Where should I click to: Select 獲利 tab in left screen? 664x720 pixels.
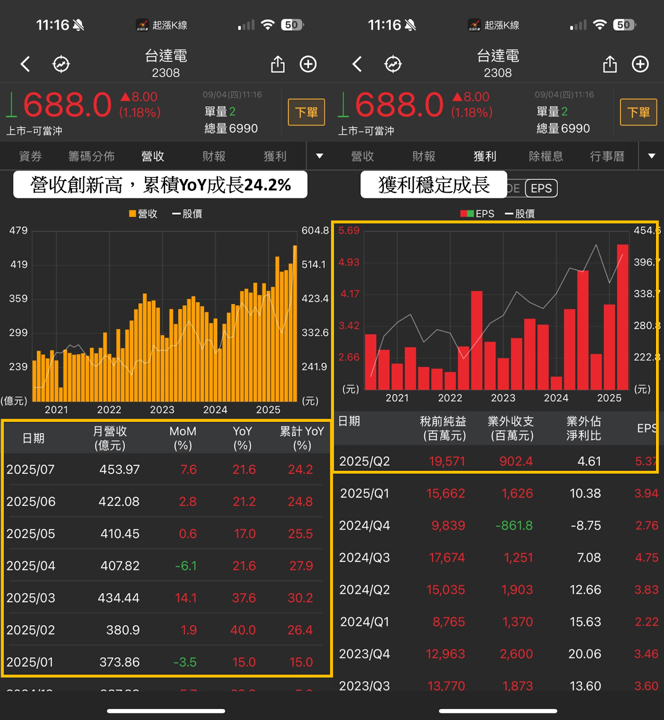(x=275, y=157)
